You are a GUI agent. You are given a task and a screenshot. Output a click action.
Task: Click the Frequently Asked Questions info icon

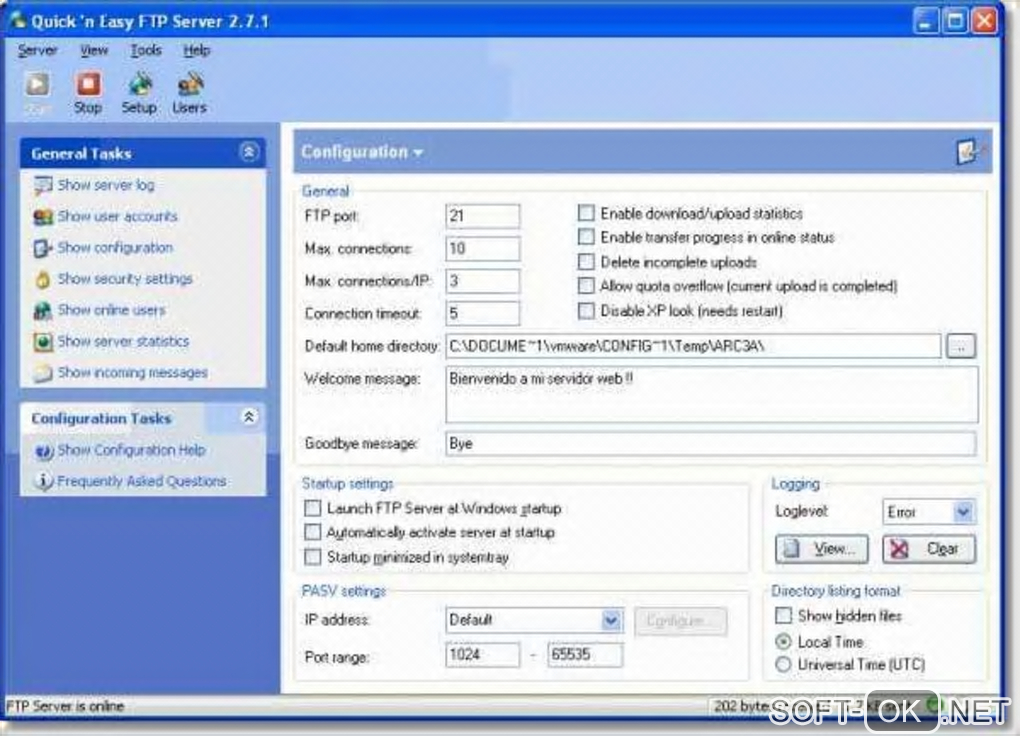(x=43, y=482)
